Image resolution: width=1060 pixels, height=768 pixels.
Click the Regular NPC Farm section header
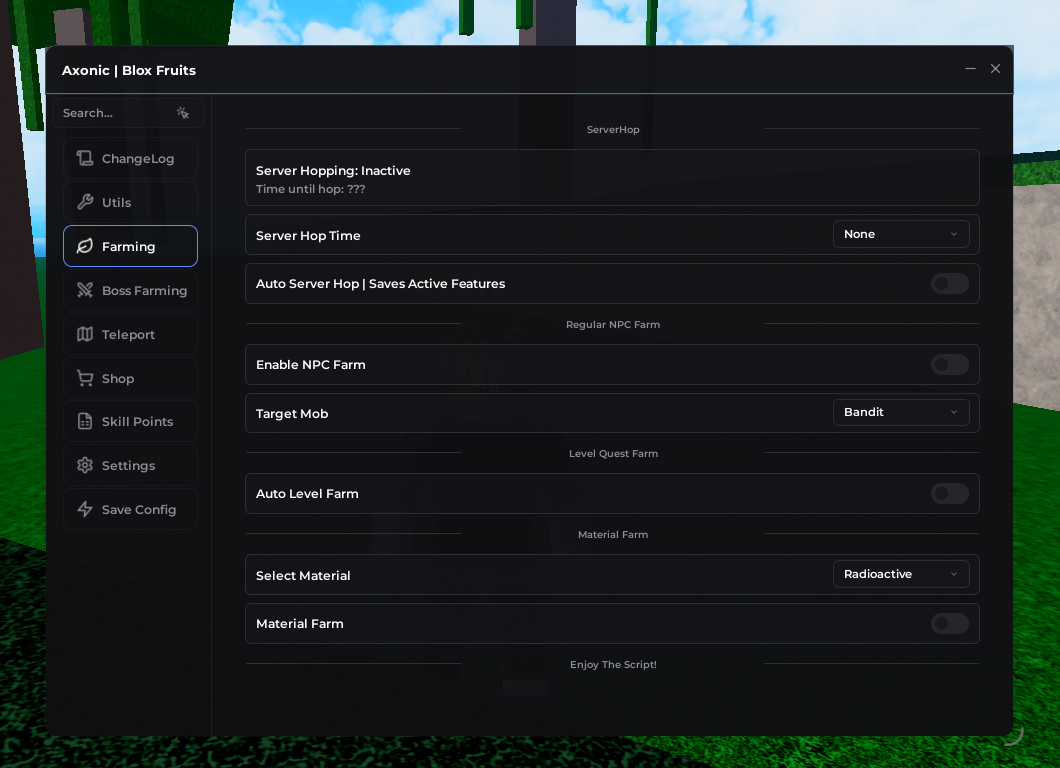(613, 325)
